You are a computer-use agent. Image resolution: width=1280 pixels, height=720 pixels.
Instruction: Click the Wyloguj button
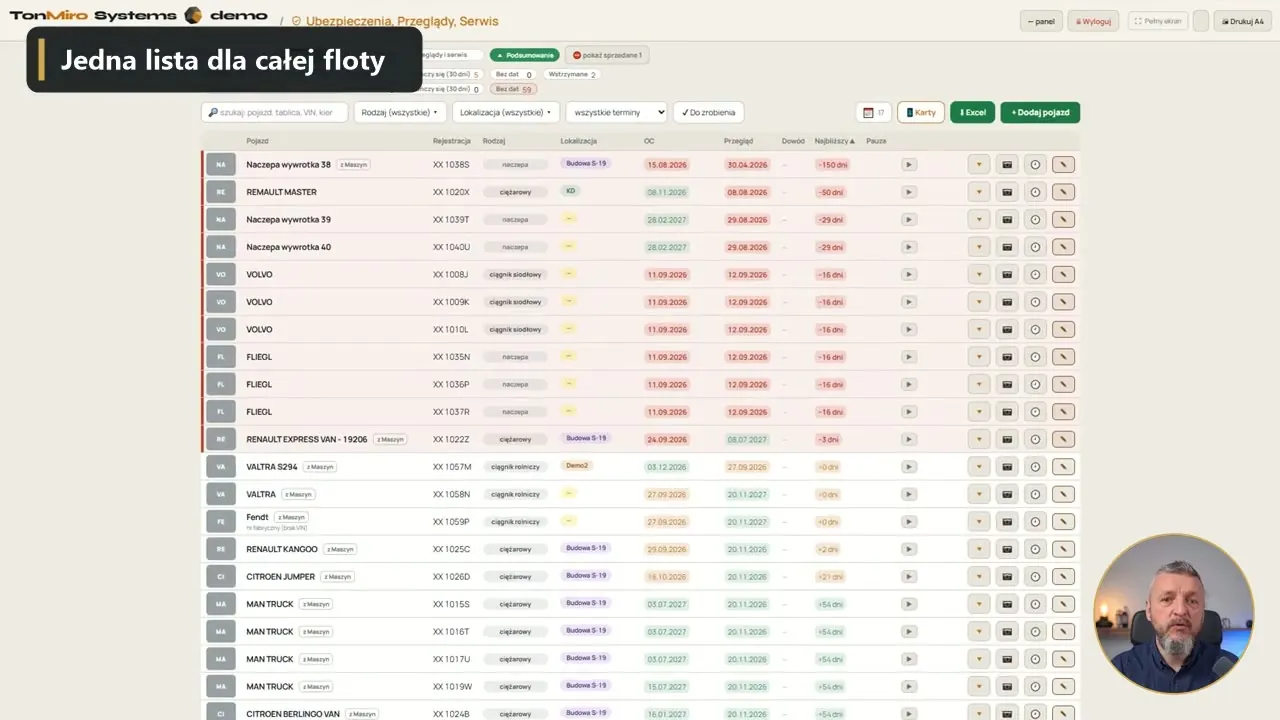tap(1093, 21)
